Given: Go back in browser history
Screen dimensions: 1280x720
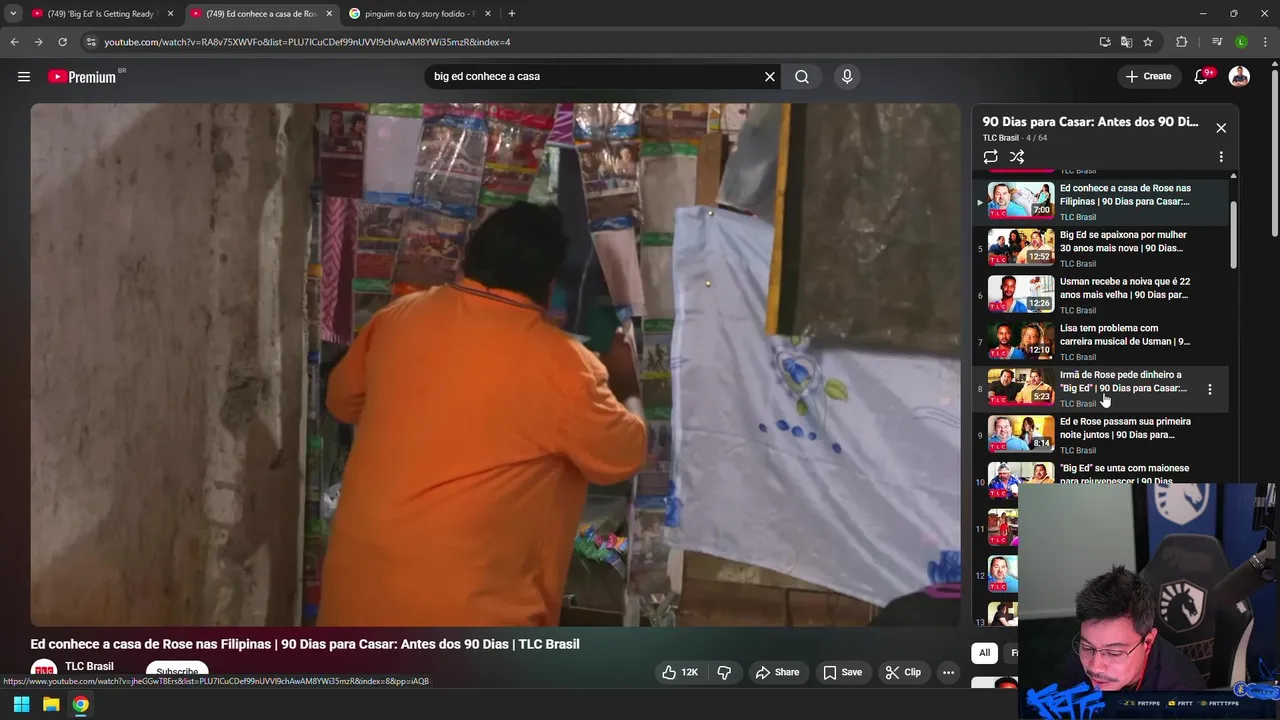Looking at the screenshot, I should pos(14,42).
